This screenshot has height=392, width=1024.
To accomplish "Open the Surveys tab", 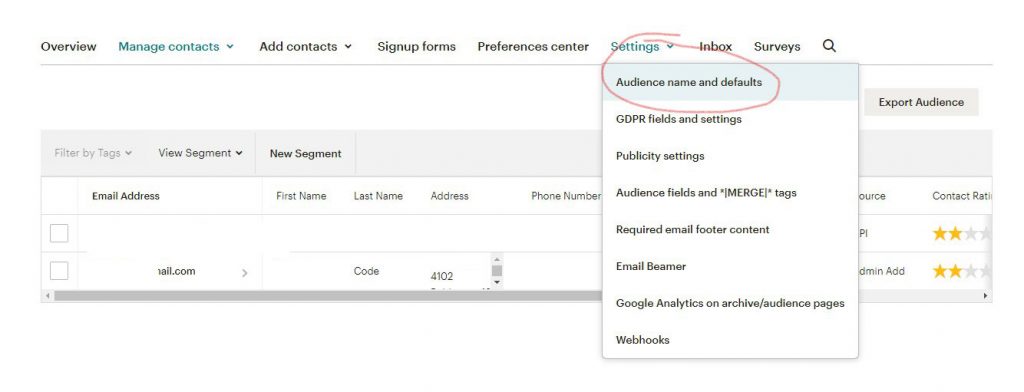I will (776, 46).
